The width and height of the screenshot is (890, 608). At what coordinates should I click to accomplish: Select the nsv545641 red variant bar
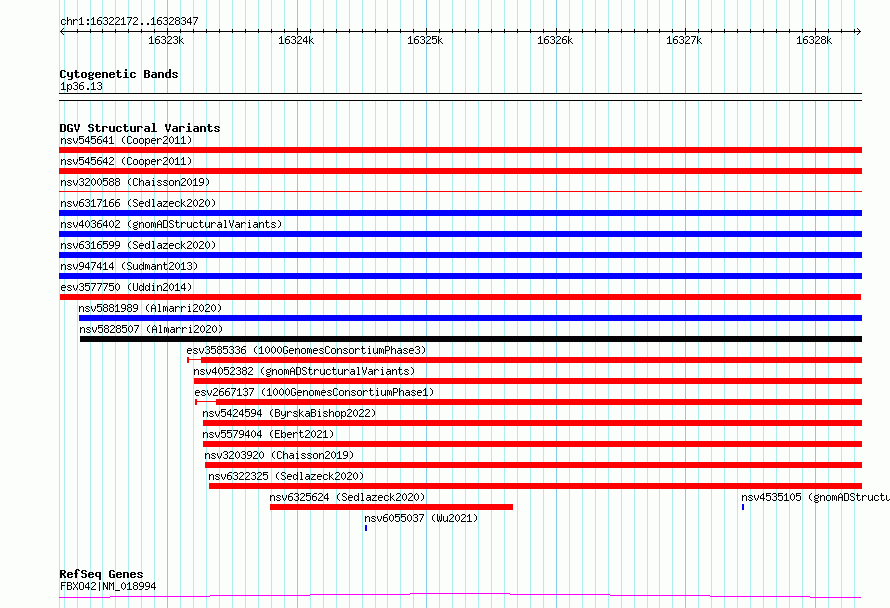pos(460,150)
